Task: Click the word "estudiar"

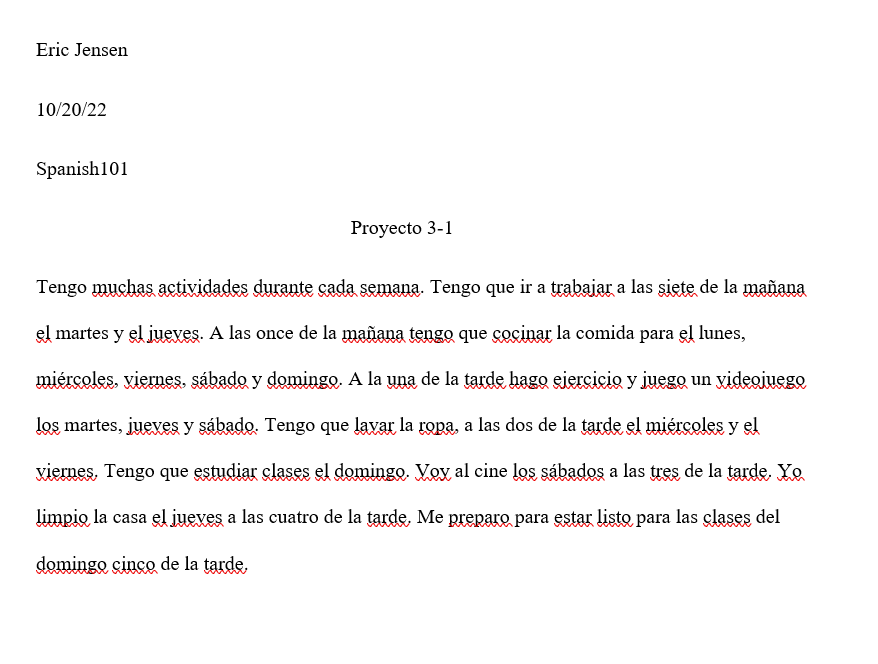Action: click(x=225, y=471)
